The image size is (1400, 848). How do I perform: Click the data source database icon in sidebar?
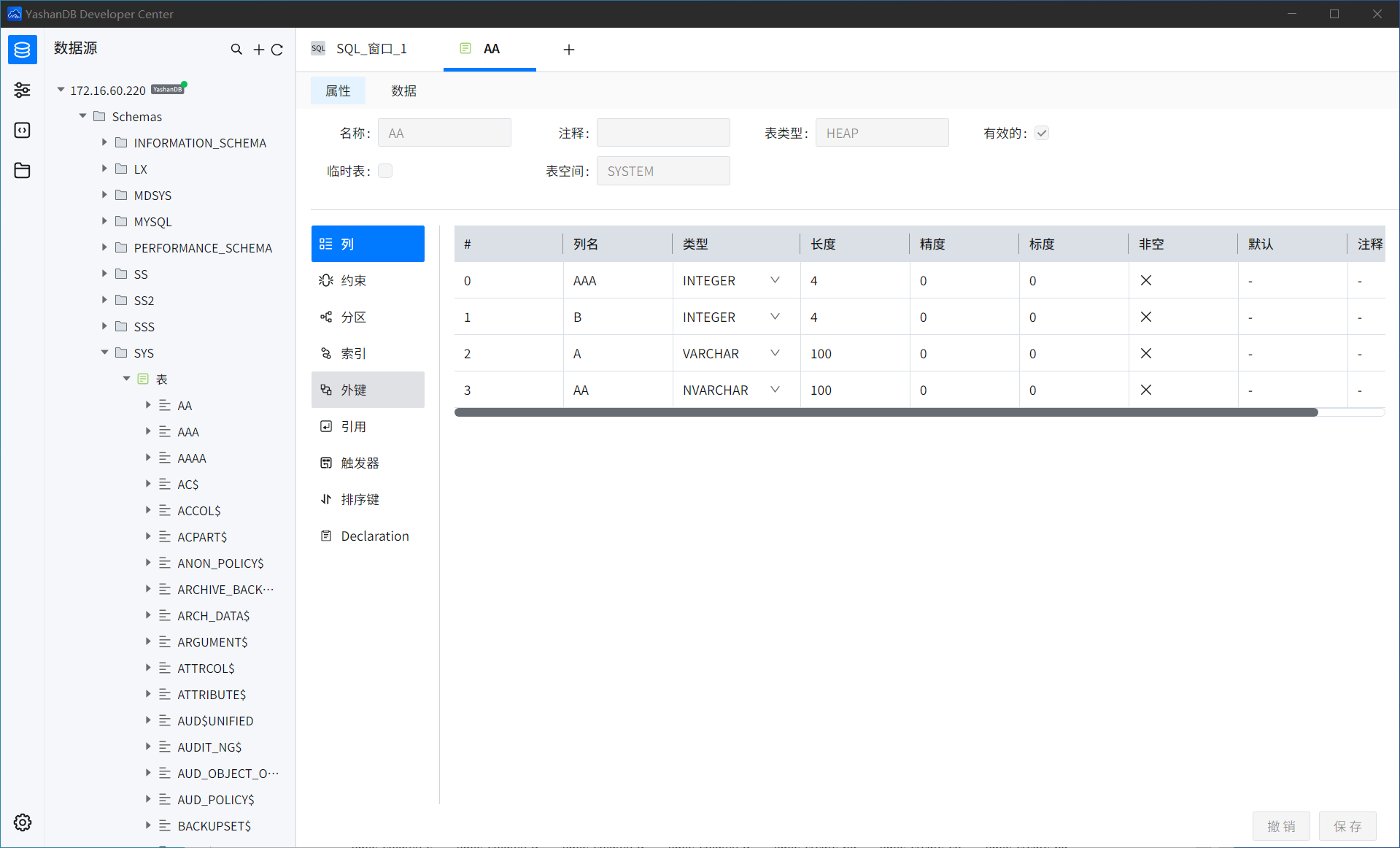23,50
